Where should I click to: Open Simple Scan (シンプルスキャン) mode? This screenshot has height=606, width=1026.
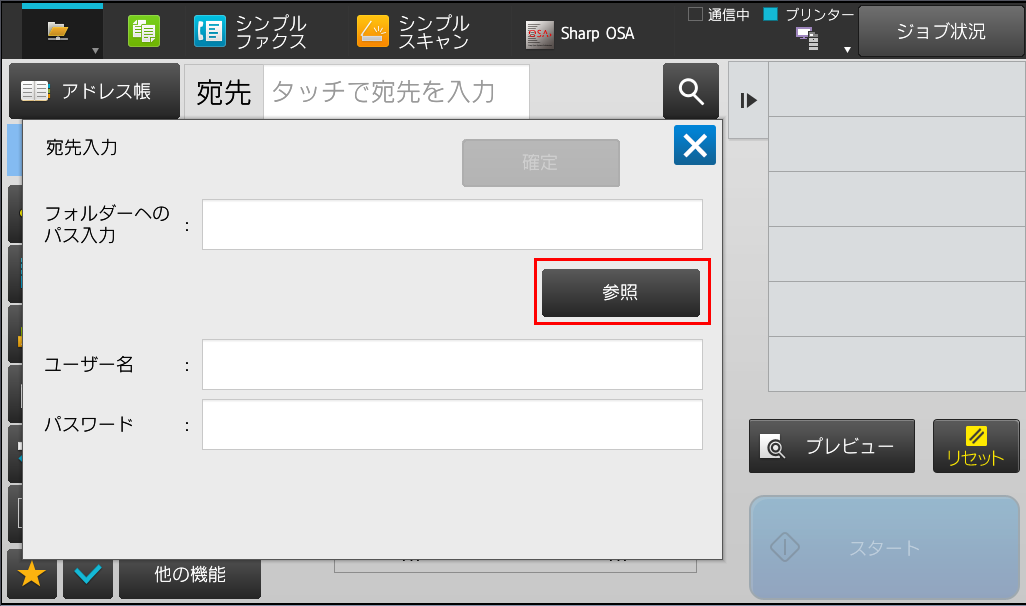(x=413, y=31)
